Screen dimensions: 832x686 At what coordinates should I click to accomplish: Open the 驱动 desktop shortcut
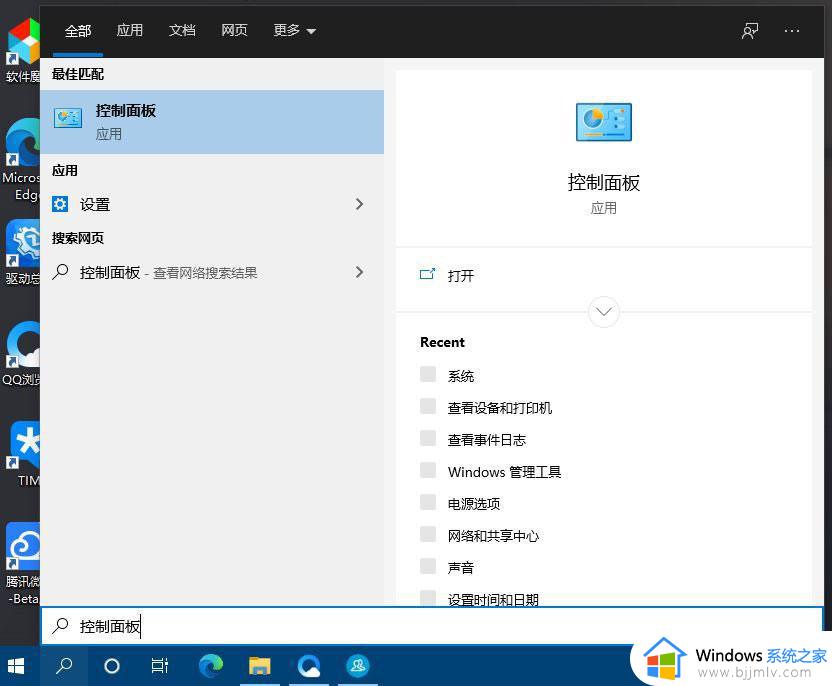tap(22, 254)
